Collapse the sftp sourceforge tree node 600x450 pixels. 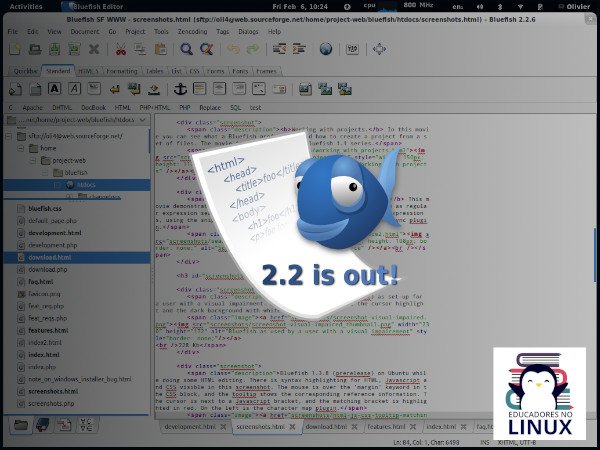click(8, 136)
